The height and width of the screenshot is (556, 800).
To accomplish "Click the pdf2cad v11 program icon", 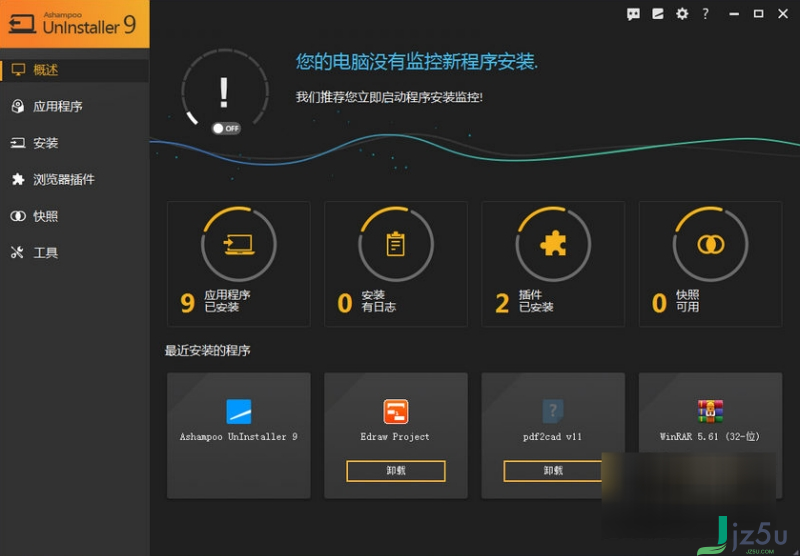I will pos(553,411).
